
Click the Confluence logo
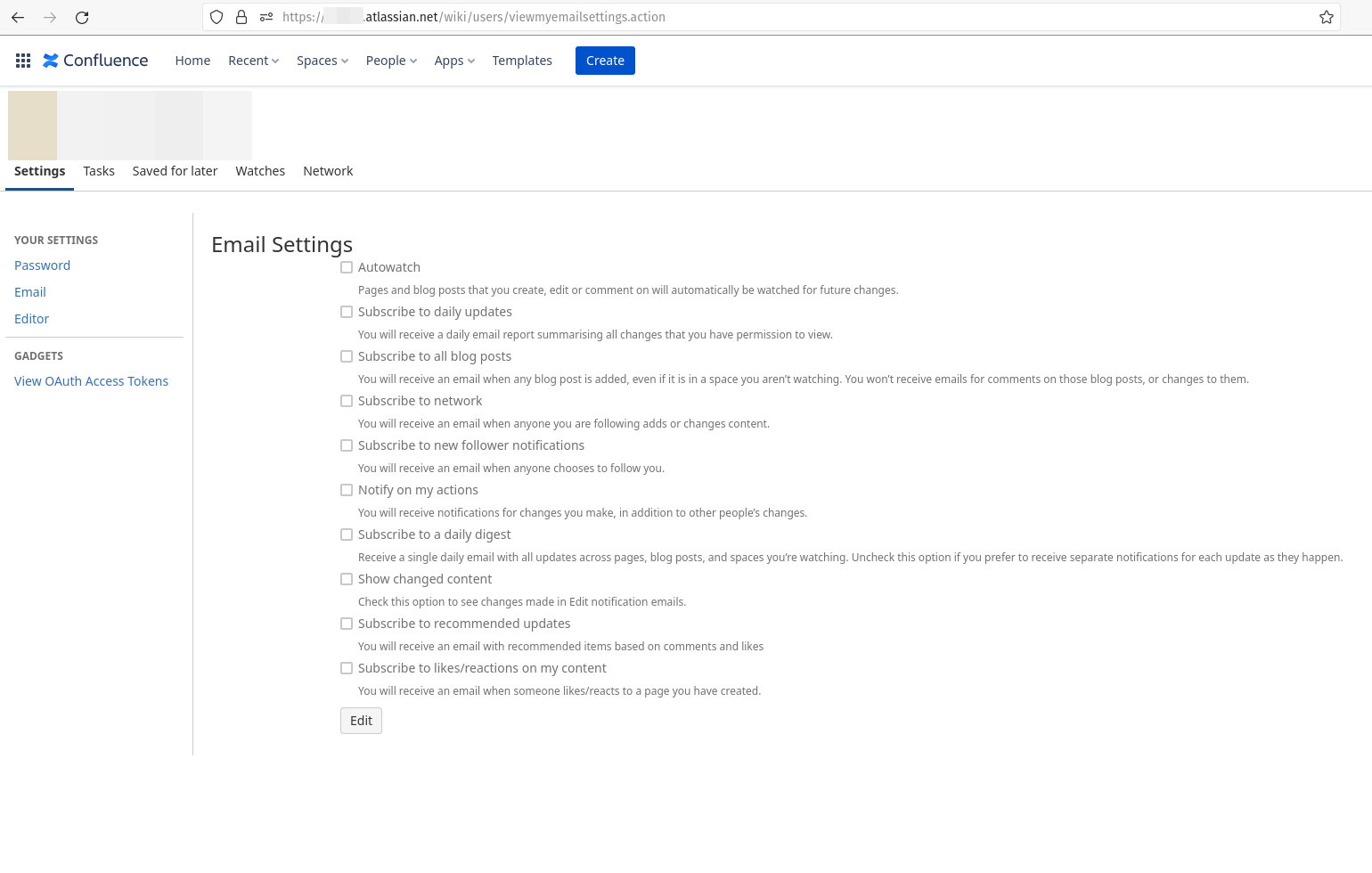[94, 60]
